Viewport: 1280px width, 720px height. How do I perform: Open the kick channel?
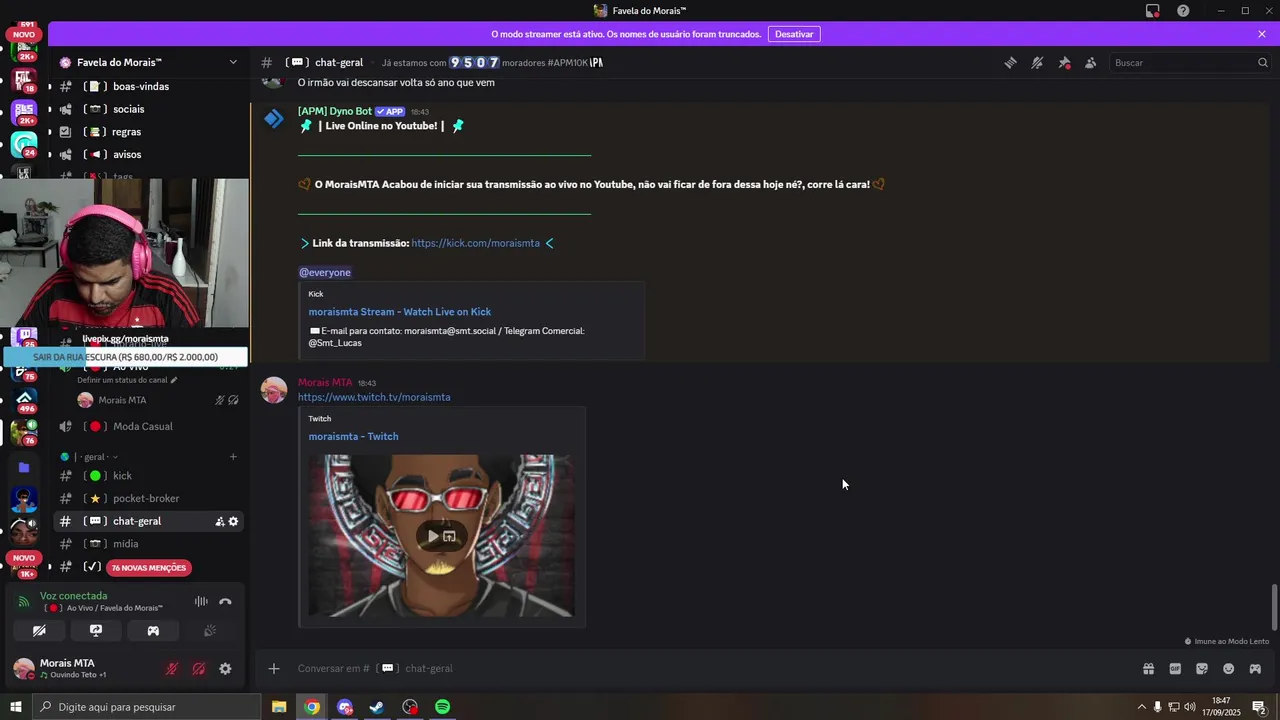click(x=122, y=476)
